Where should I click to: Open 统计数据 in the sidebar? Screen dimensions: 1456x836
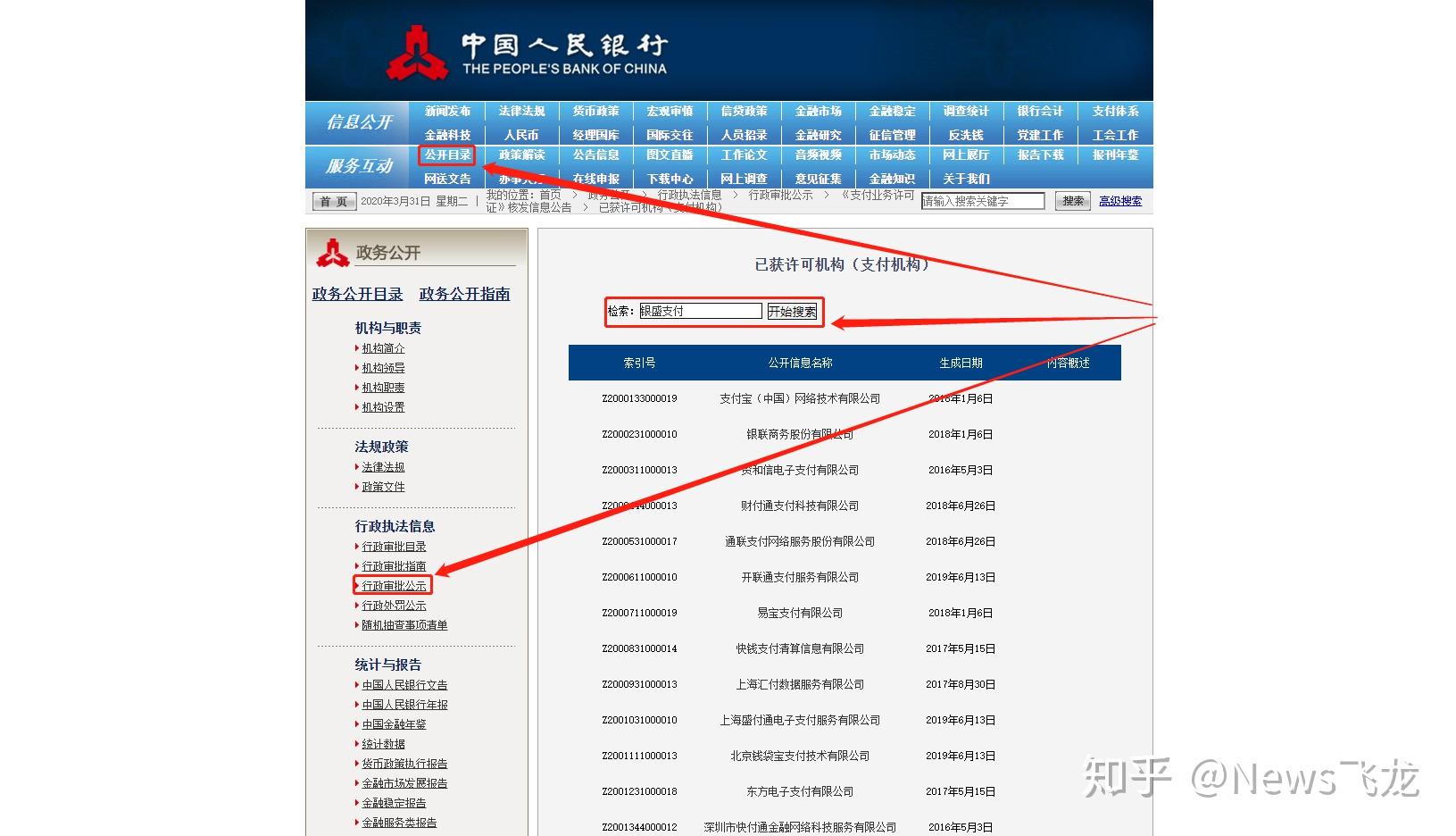click(383, 744)
